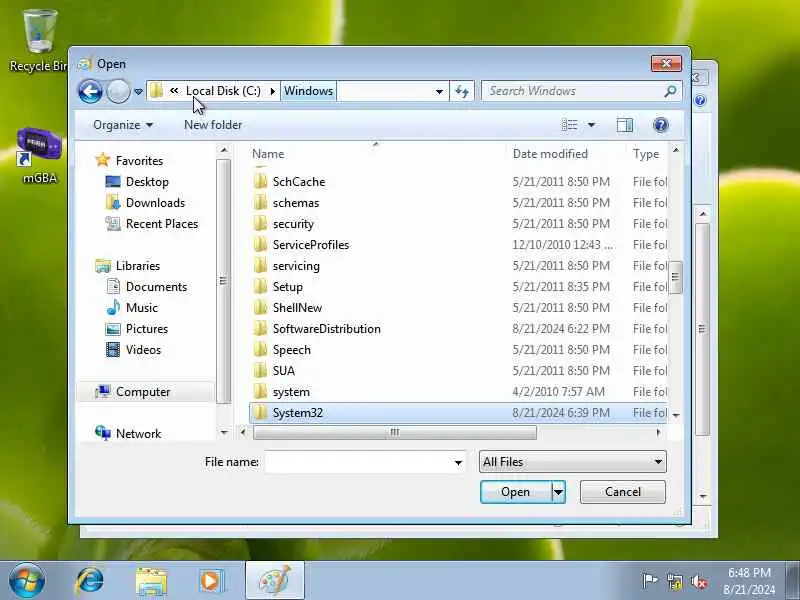Create a New folder

pos(213,125)
